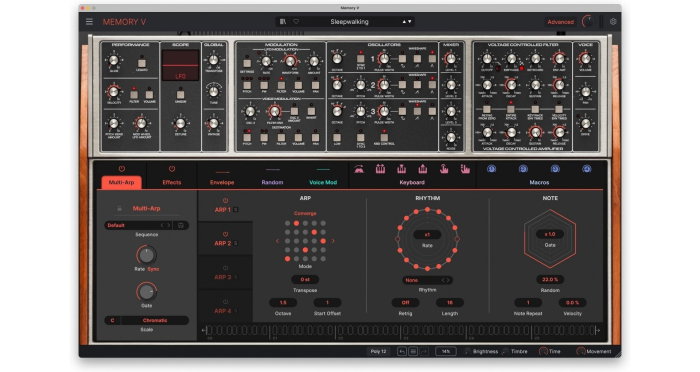Open the Poly 12 polyphony menu
The width and height of the screenshot is (700, 372).
379,352
